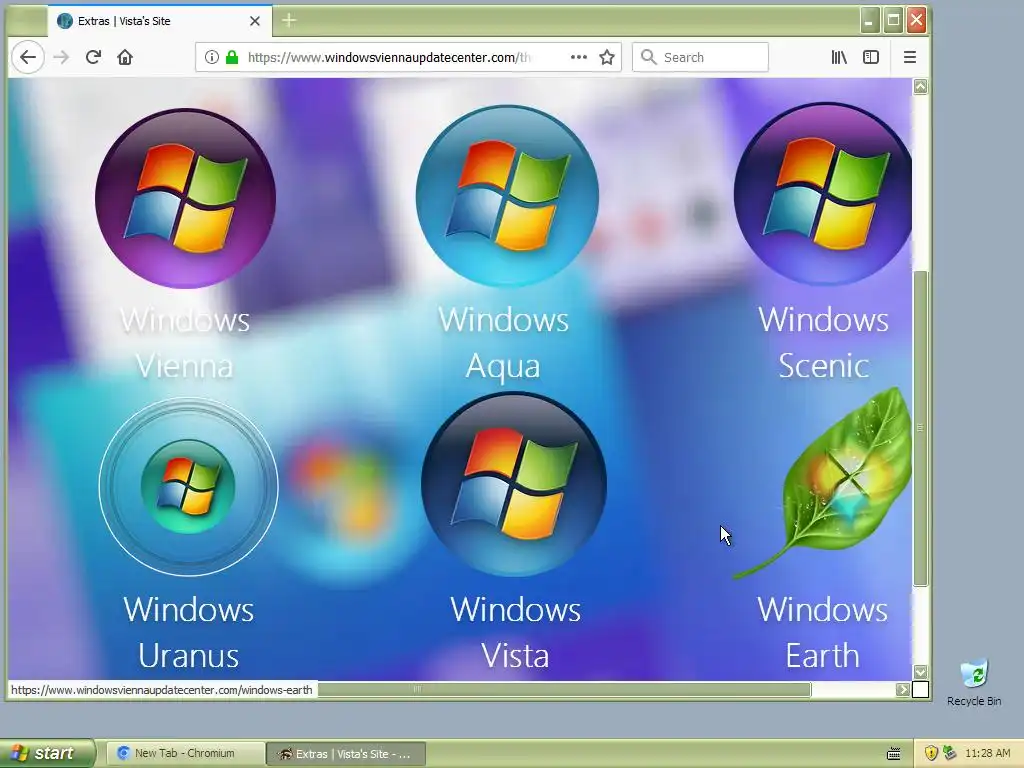Viewport: 1024px width, 768px height.
Task: Open the Windows Aqua blue orb
Action: coord(507,196)
